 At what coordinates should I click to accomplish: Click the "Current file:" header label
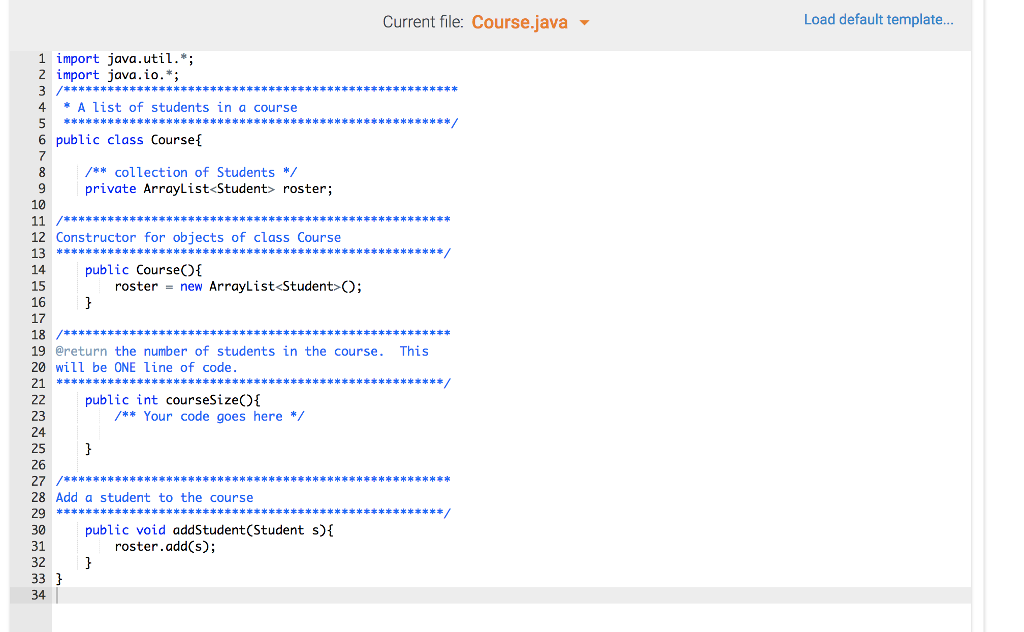tap(423, 21)
